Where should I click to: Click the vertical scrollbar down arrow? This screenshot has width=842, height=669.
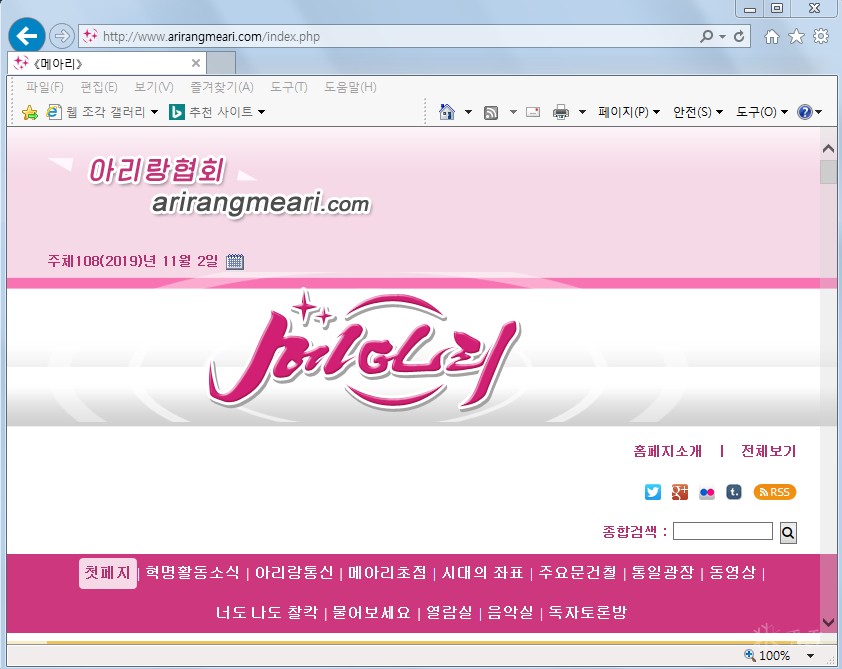click(x=829, y=622)
